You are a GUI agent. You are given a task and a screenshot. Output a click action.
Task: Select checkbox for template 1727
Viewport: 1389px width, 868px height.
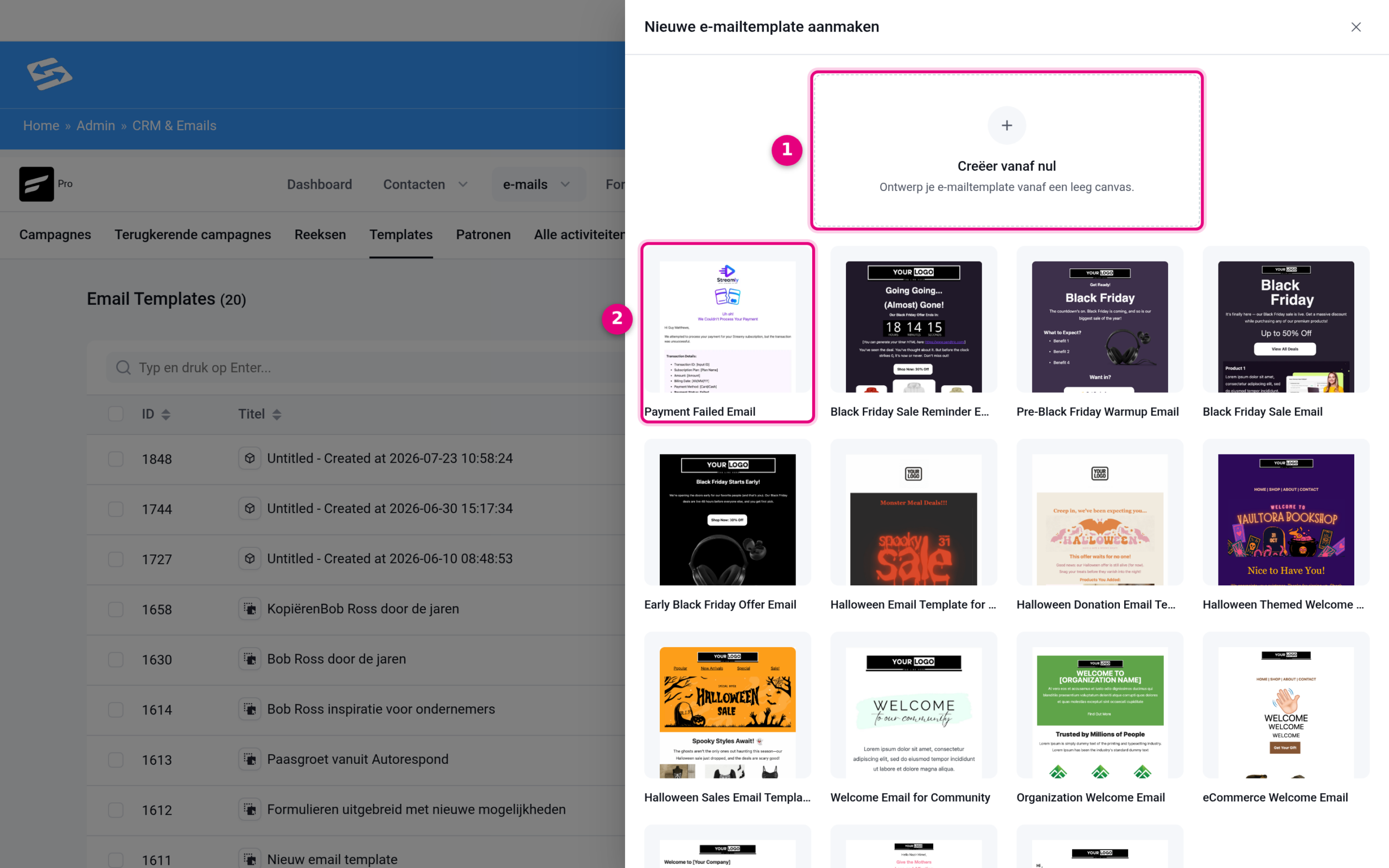click(116, 559)
